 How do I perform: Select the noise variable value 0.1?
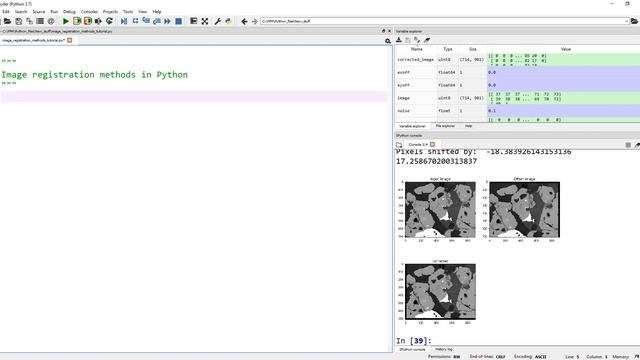tap(564, 111)
